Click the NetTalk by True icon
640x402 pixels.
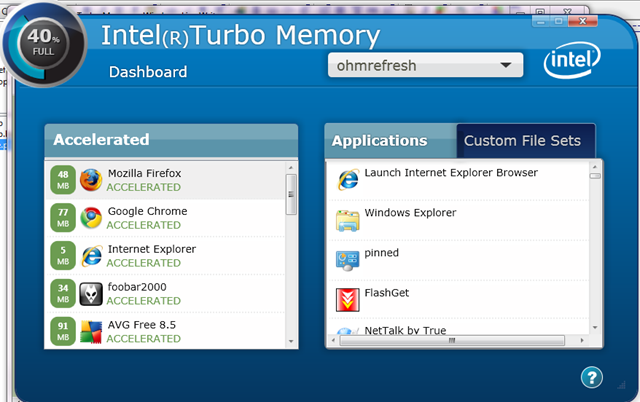(347, 330)
